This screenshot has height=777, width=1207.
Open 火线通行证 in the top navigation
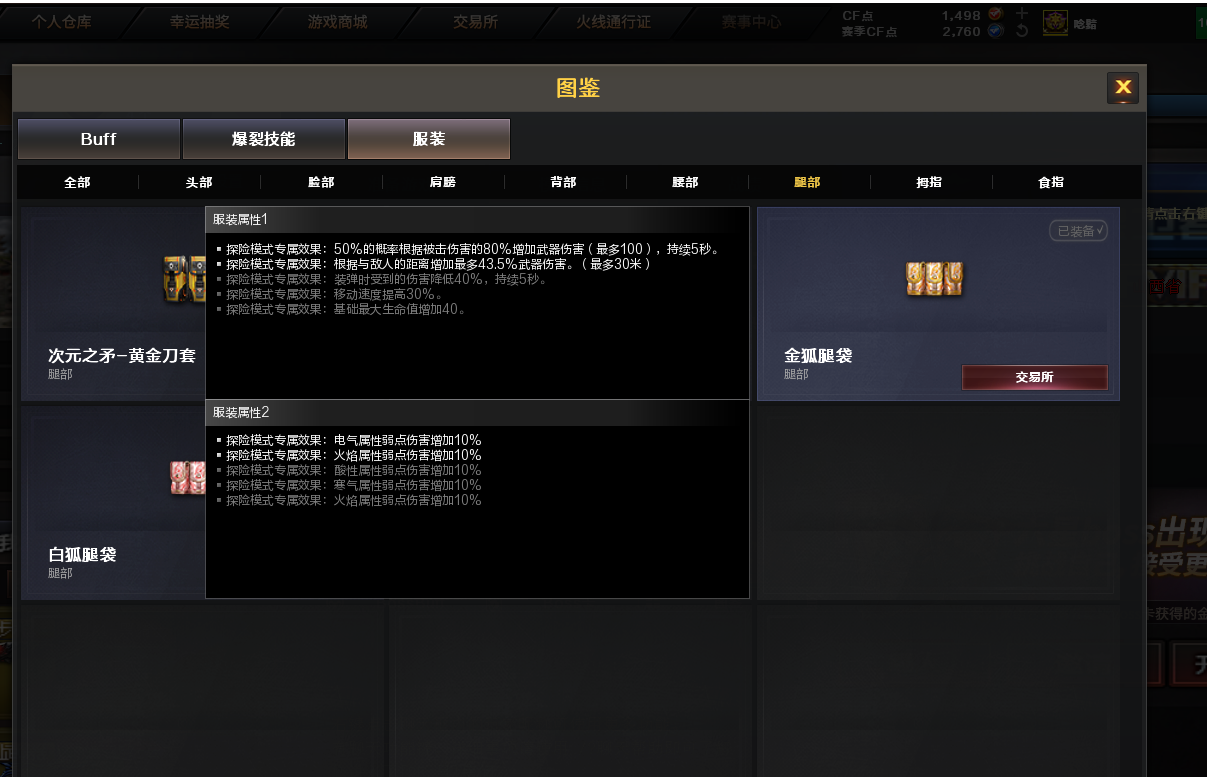pyautogui.click(x=613, y=21)
